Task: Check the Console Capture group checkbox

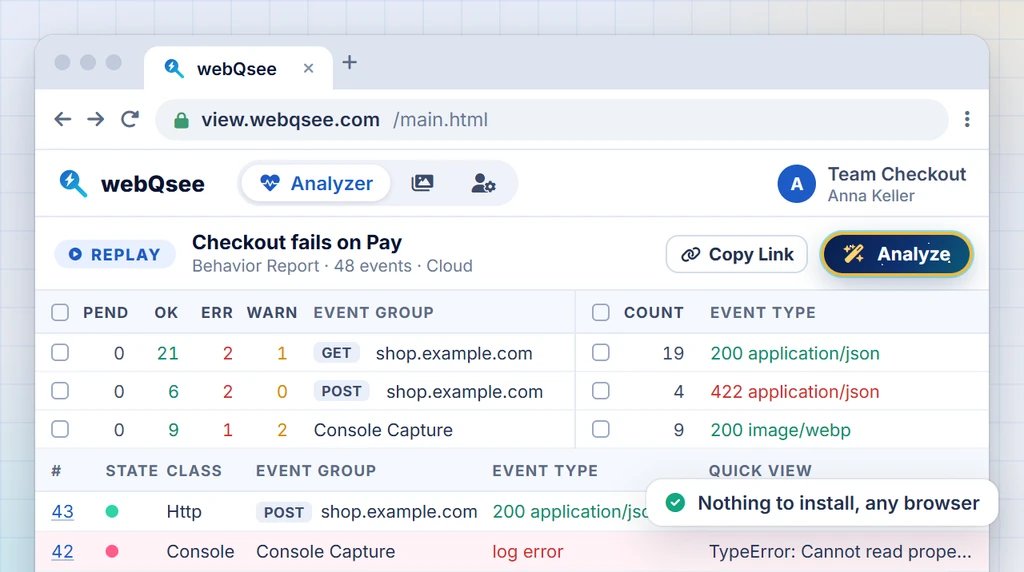Action: (x=60, y=430)
